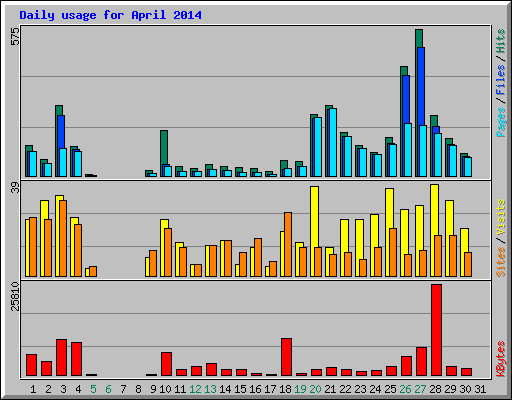Click day label 14 on the x-axis
Viewport: 512px width, 400px height.
pos(225,389)
